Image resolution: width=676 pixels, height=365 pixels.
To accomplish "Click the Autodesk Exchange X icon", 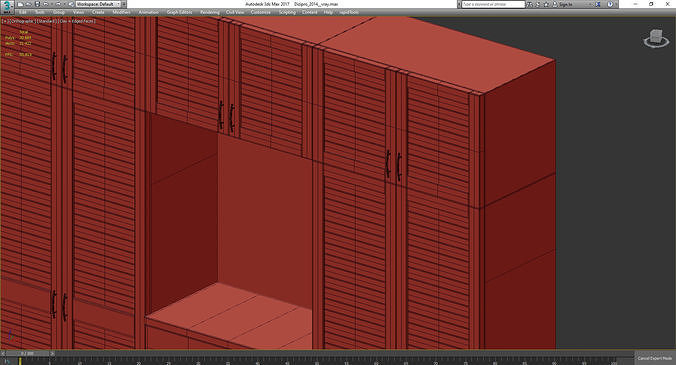I will click(598, 4).
